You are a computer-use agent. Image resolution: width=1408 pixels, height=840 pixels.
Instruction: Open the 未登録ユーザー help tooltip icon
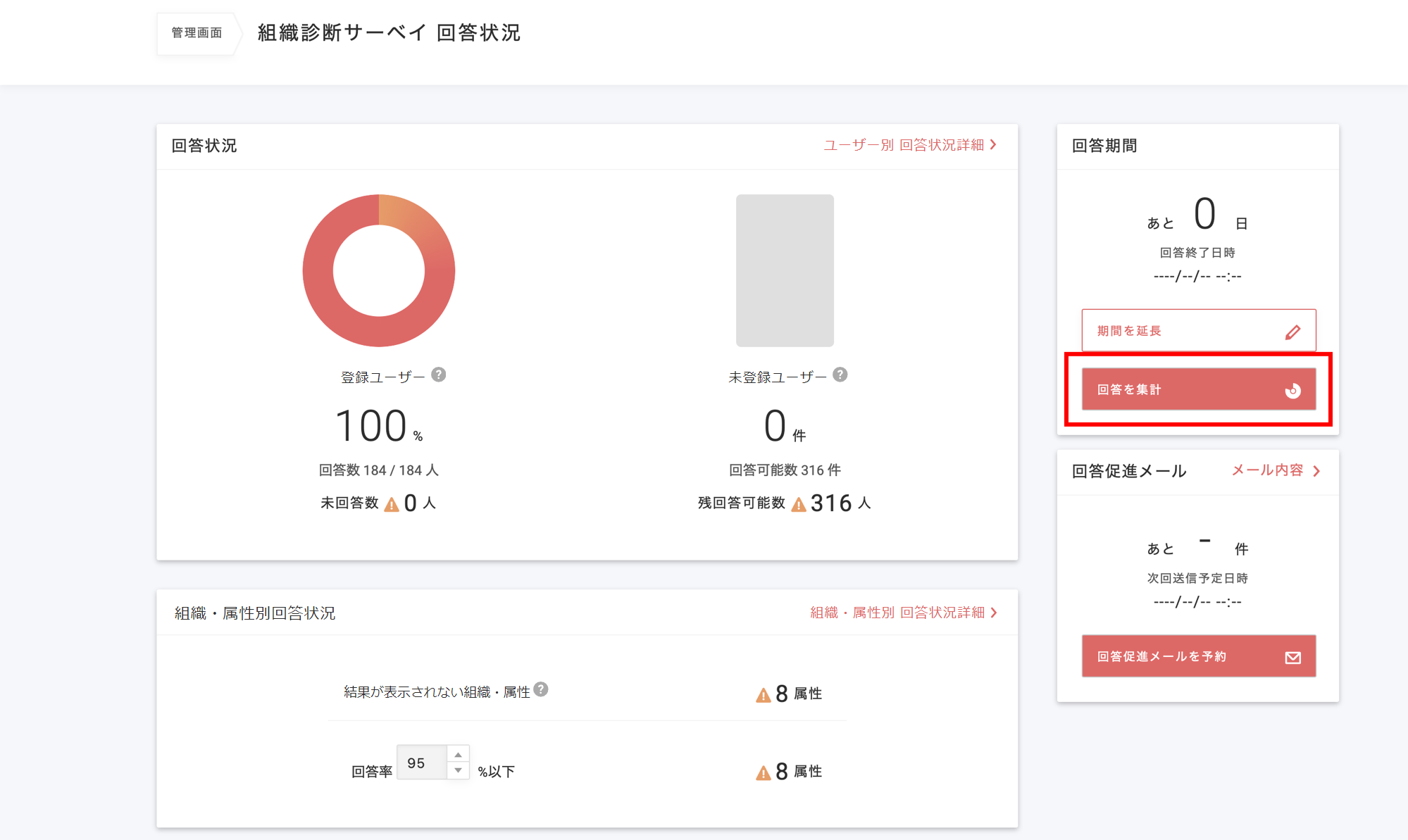click(840, 375)
